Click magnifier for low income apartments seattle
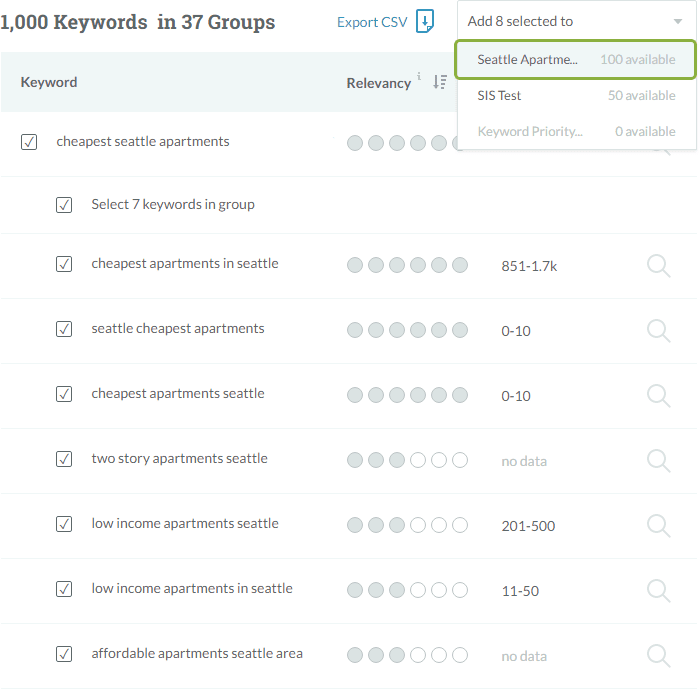700x689 pixels. click(x=658, y=525)
